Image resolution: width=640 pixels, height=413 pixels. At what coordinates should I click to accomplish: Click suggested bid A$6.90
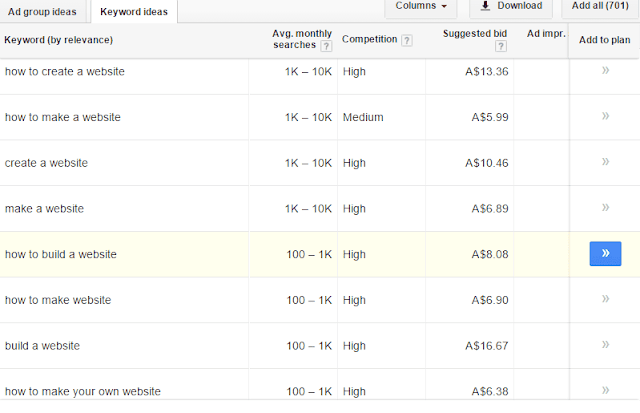pos(490,300)
